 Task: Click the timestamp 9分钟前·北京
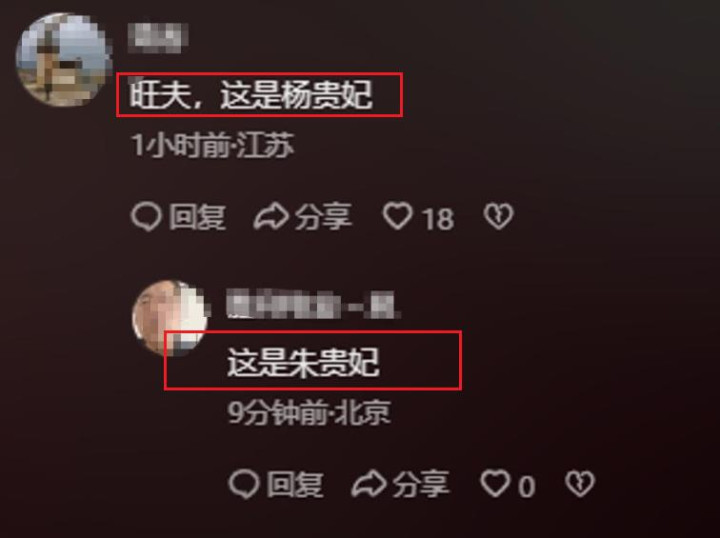(x=309, y=413)
